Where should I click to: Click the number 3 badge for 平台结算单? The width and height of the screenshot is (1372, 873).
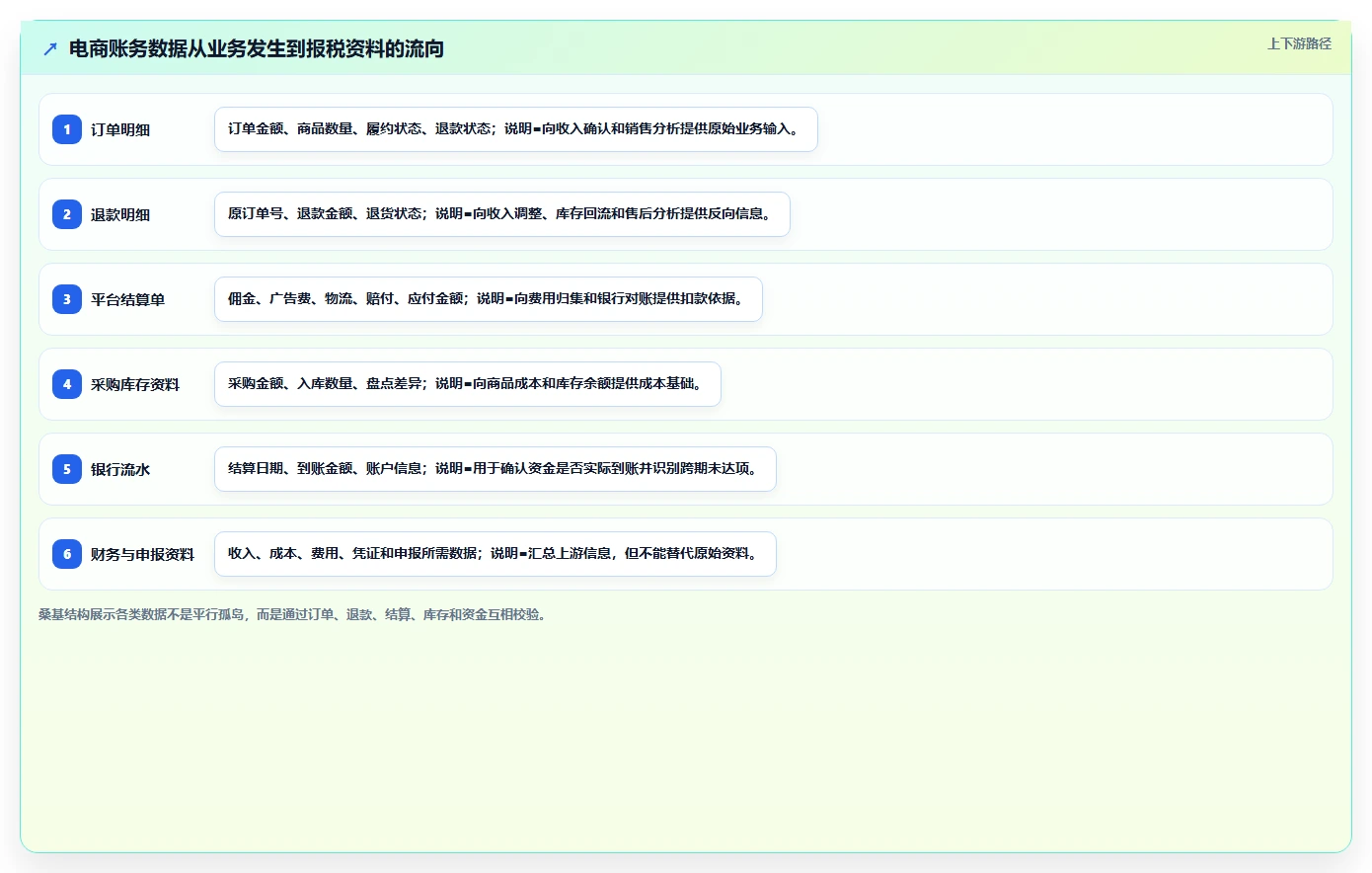click(x=67, y=299)
